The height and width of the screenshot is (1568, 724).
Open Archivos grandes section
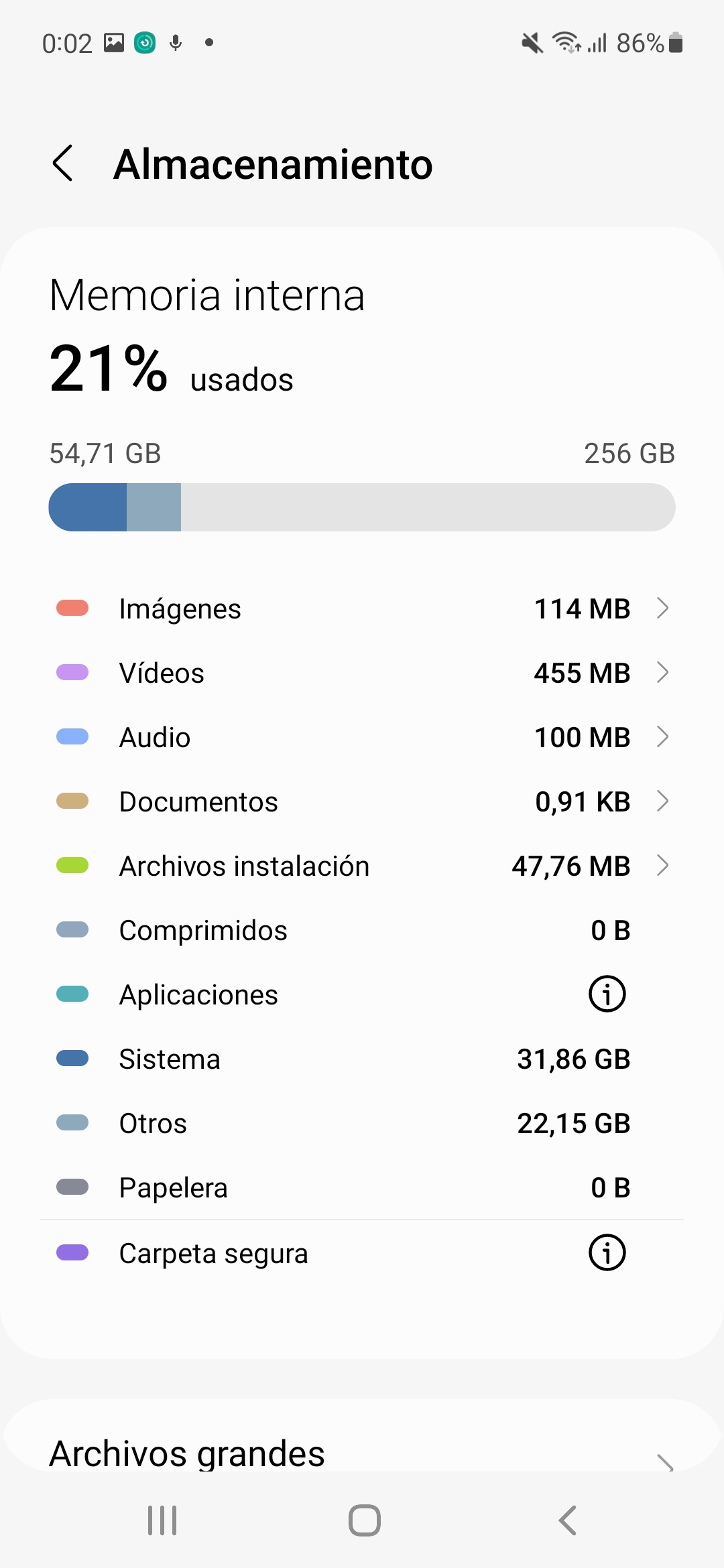tap(362, 1453)
